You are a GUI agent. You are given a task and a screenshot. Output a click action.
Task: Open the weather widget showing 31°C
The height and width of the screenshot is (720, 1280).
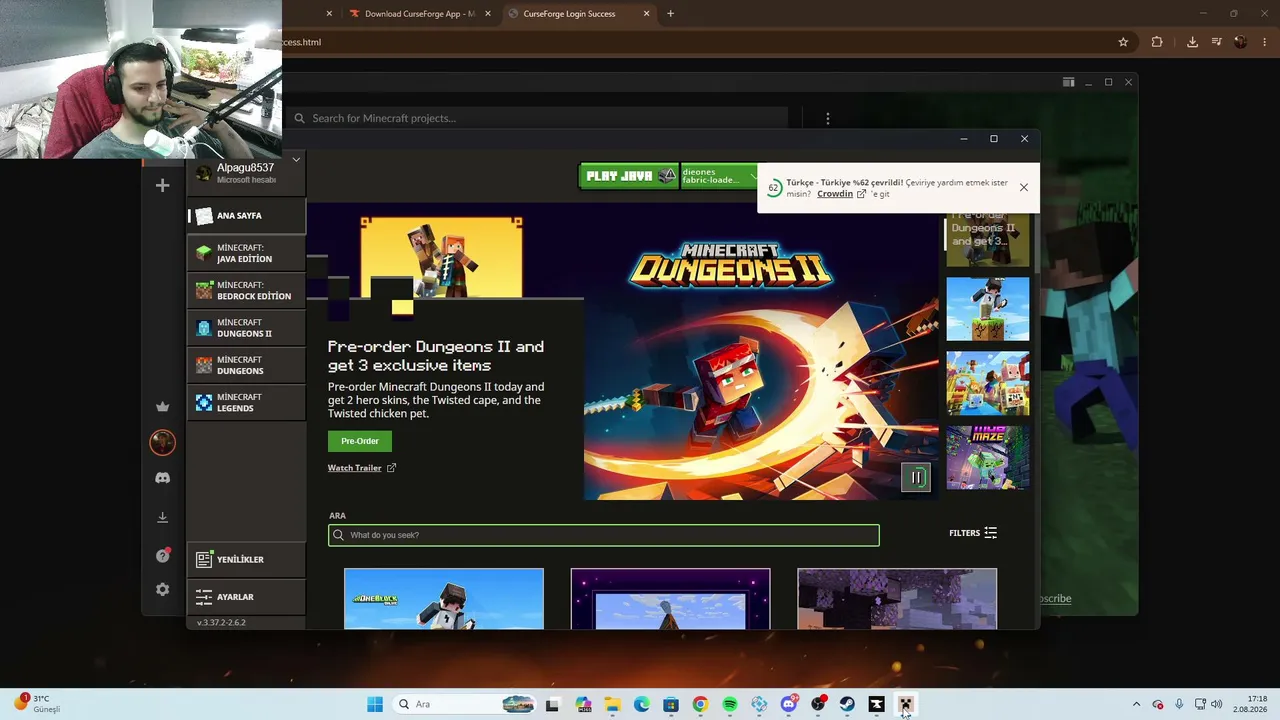click(x=38, y=704)
